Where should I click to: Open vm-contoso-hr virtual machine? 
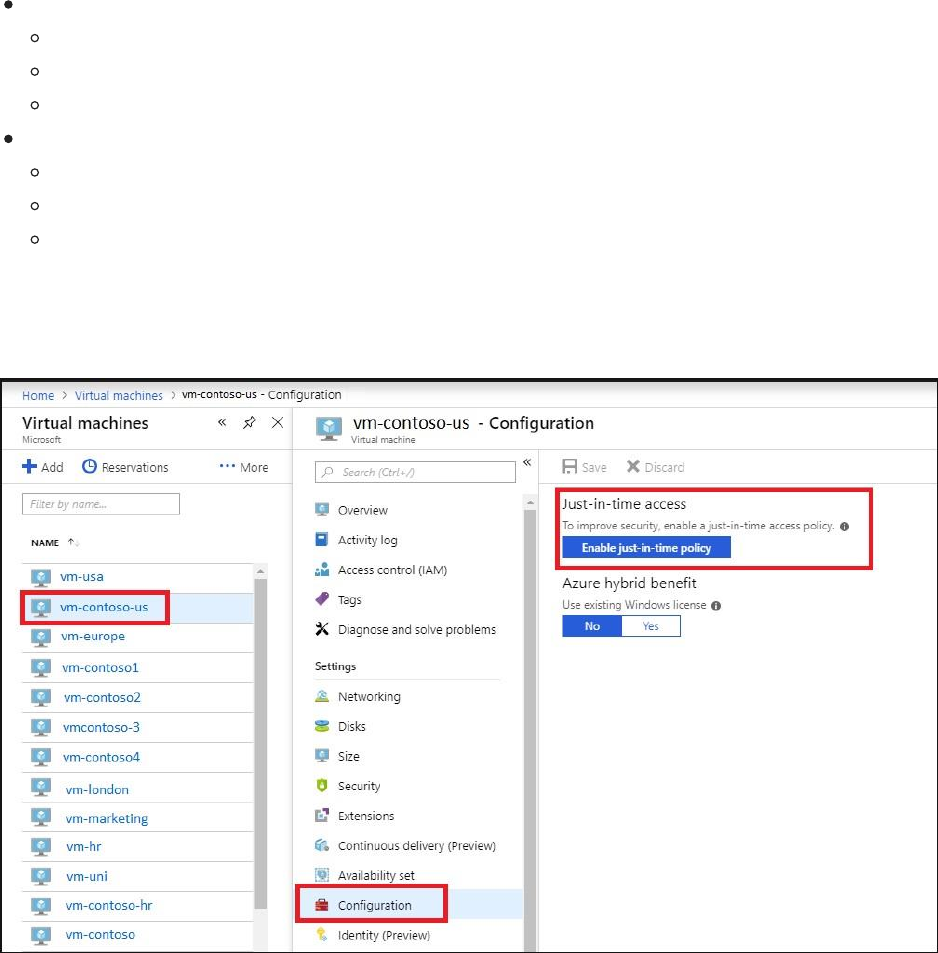click(109, 906)
